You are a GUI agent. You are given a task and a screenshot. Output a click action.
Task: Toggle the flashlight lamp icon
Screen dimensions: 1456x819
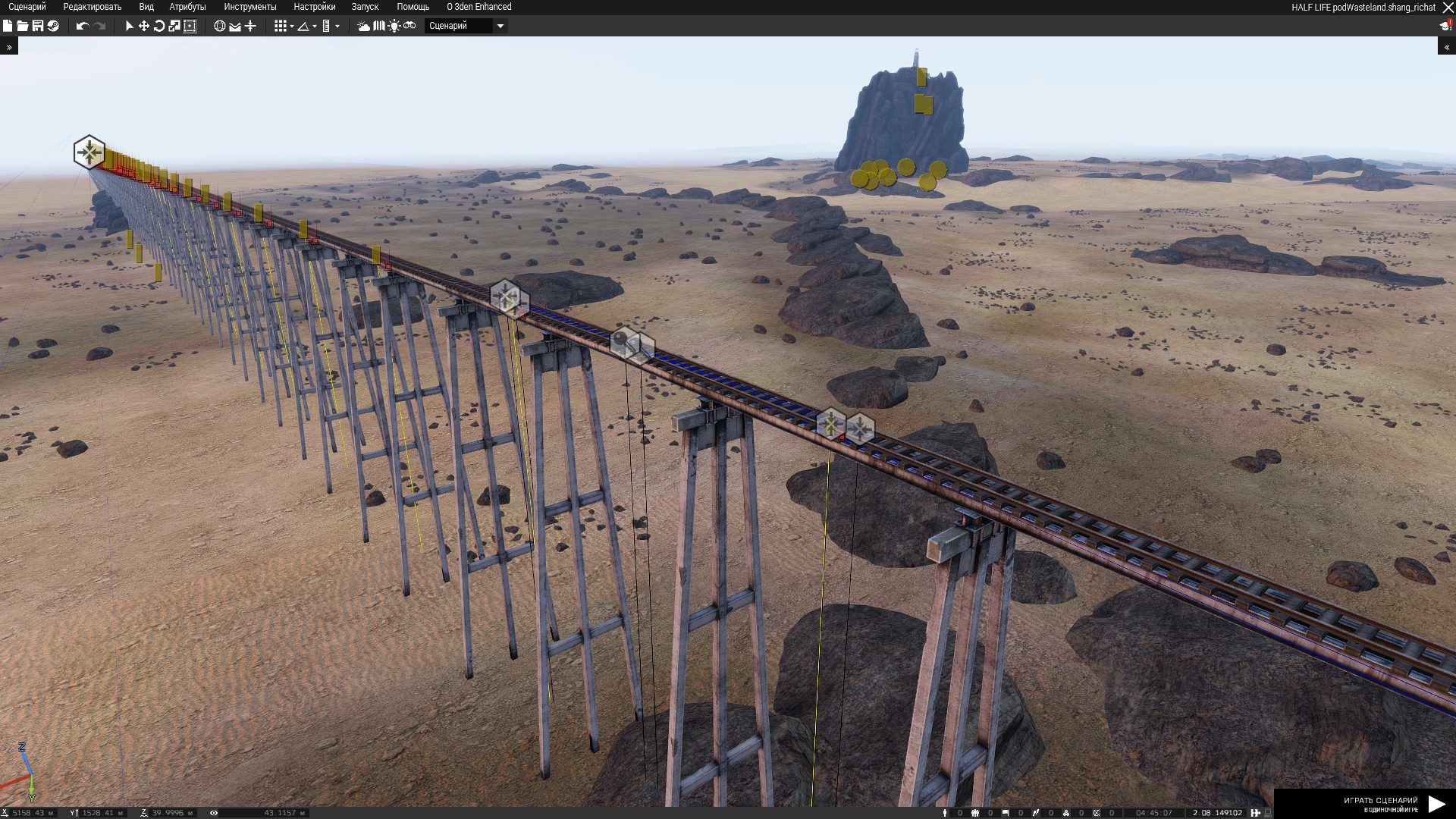click(x=394, y=26)
